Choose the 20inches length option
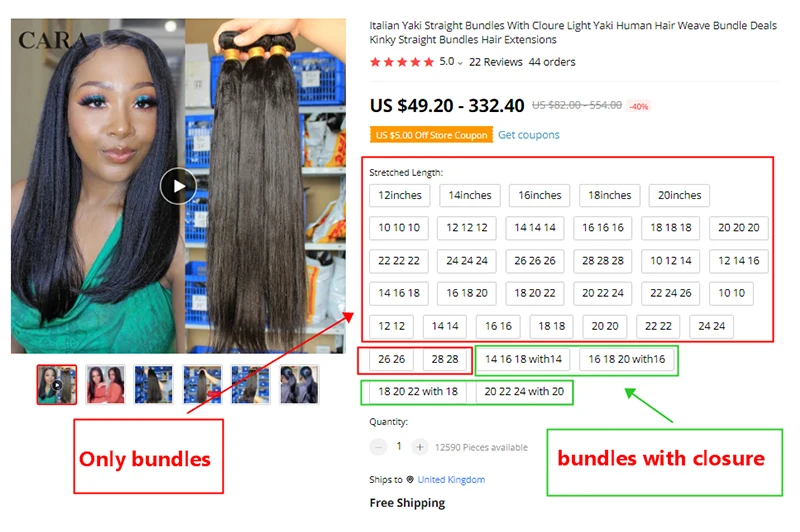The image size is (800, 532). tap(679, 195)
